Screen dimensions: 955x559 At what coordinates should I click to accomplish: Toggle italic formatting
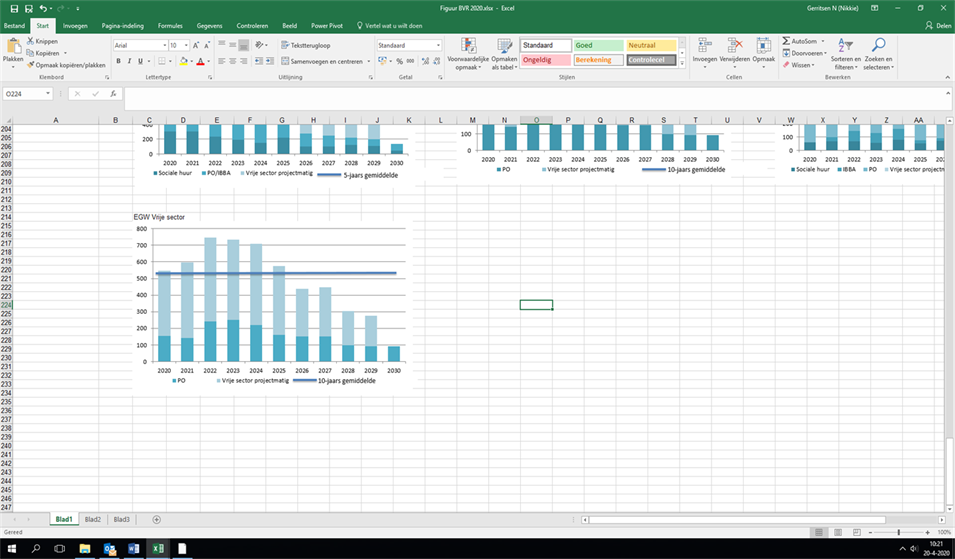point(130,61)
